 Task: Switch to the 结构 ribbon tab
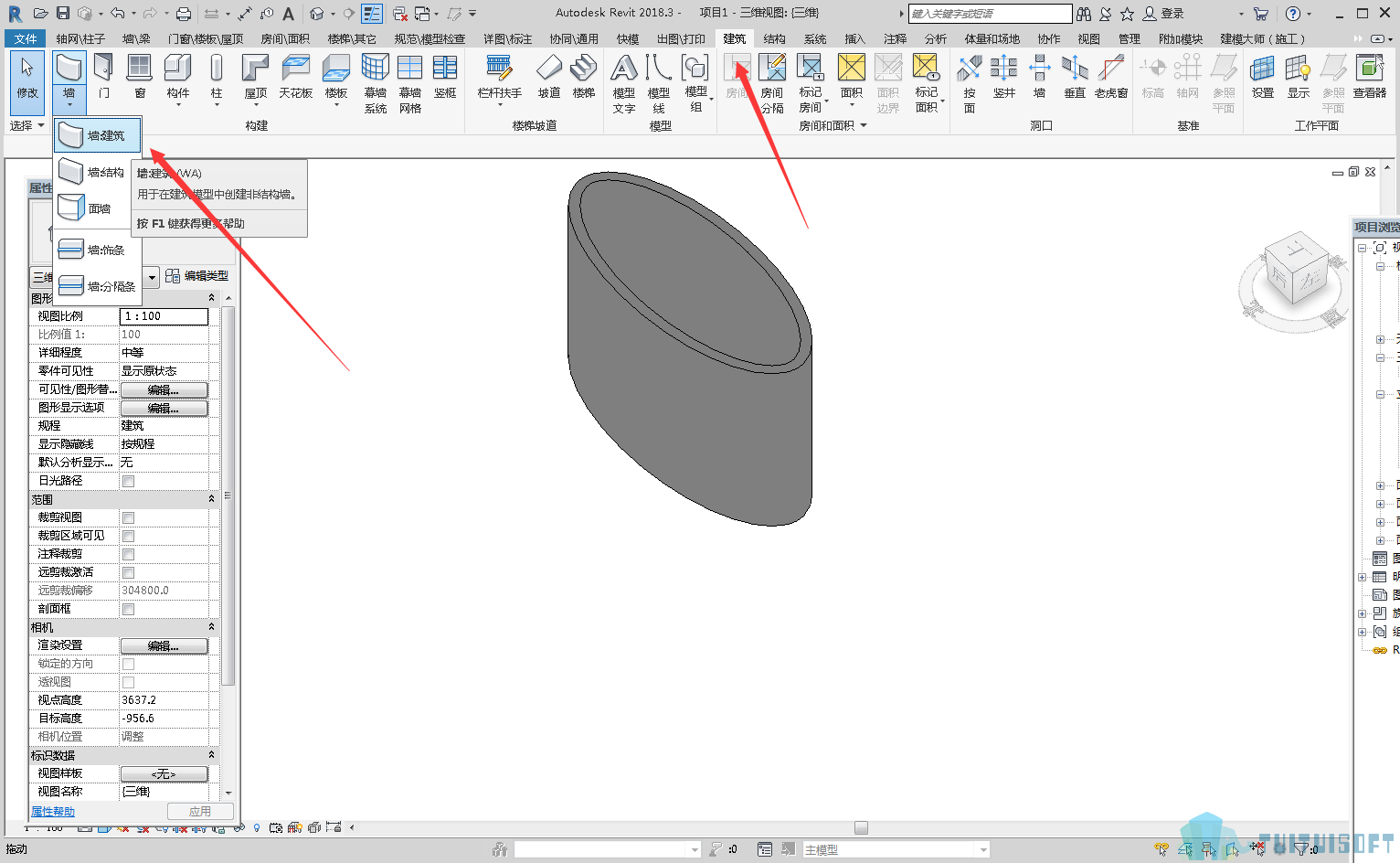coord(775,38)
